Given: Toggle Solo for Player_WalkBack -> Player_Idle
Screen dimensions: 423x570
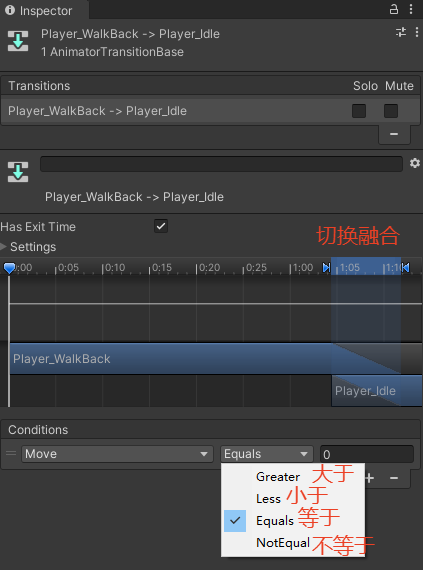Looking at the screenshot, I should [x=359, y=111].
